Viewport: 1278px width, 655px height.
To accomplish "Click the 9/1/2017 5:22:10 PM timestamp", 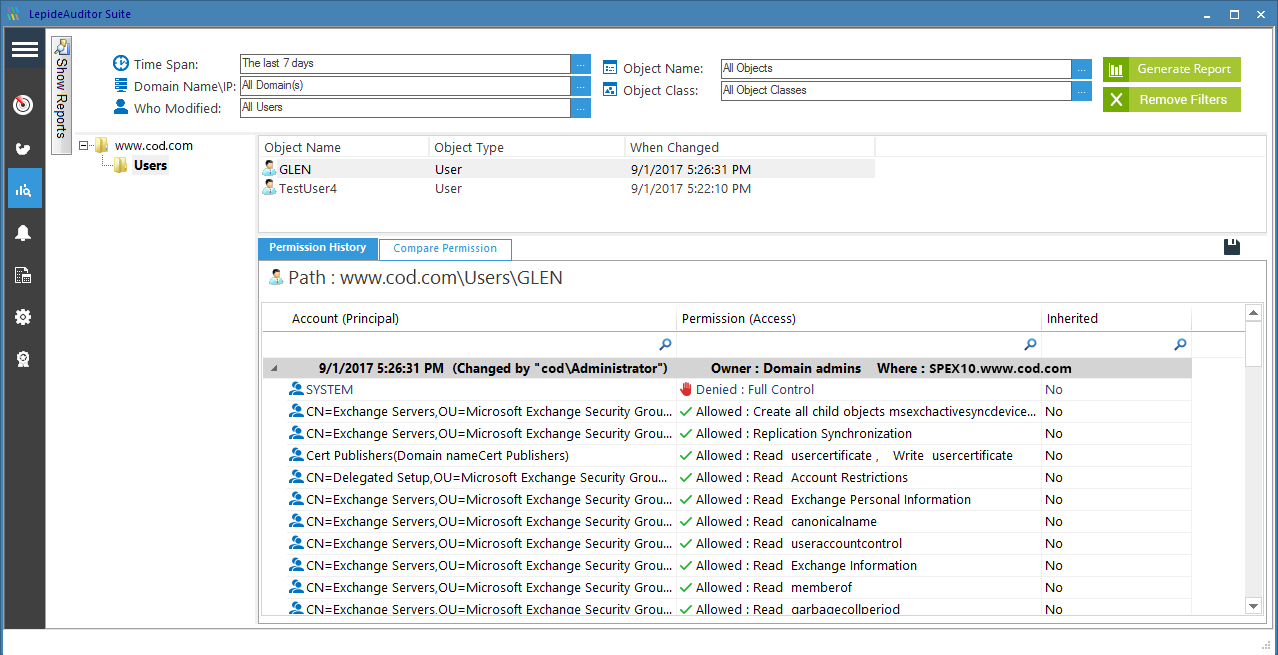I will click(x=690, y=188).
